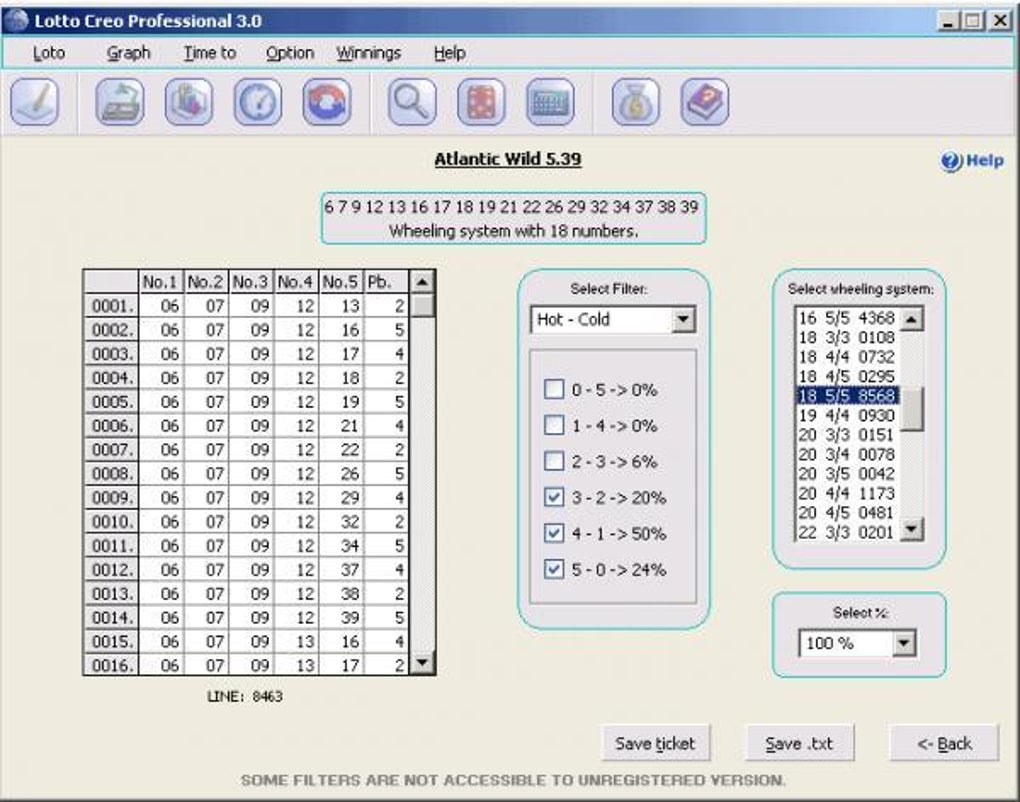The width and height of the screenshot is (1020, 802).
Task: Select wheeling system 20 3/4 0078
Action: pos(846,454)
